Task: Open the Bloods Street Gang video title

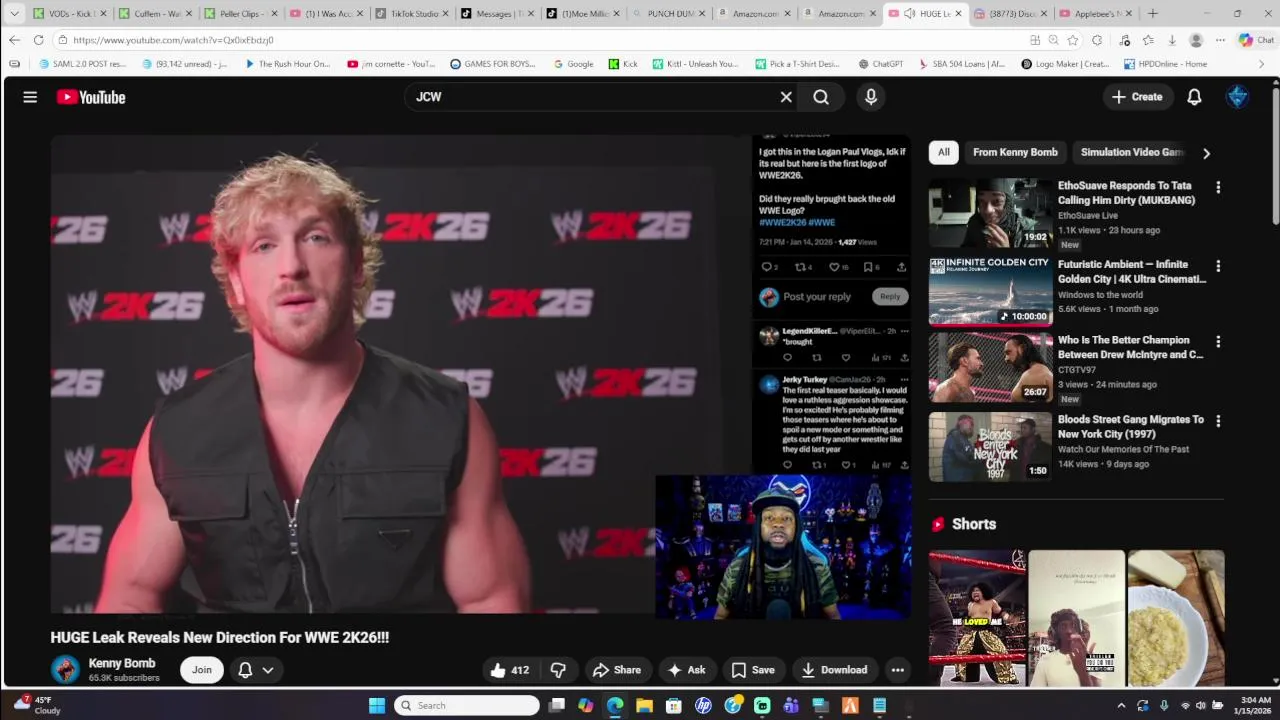Action: pos(1131,427)
